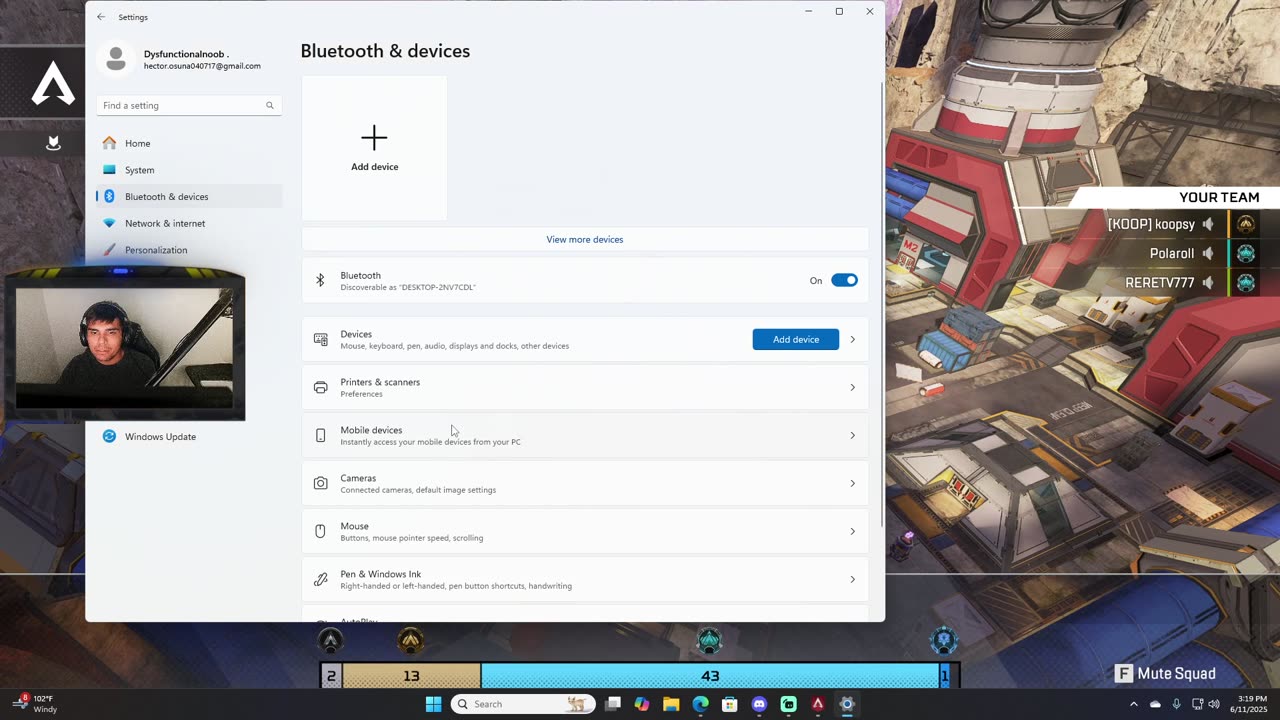Click the Settings window vertical scrollbar

point(881,305)
